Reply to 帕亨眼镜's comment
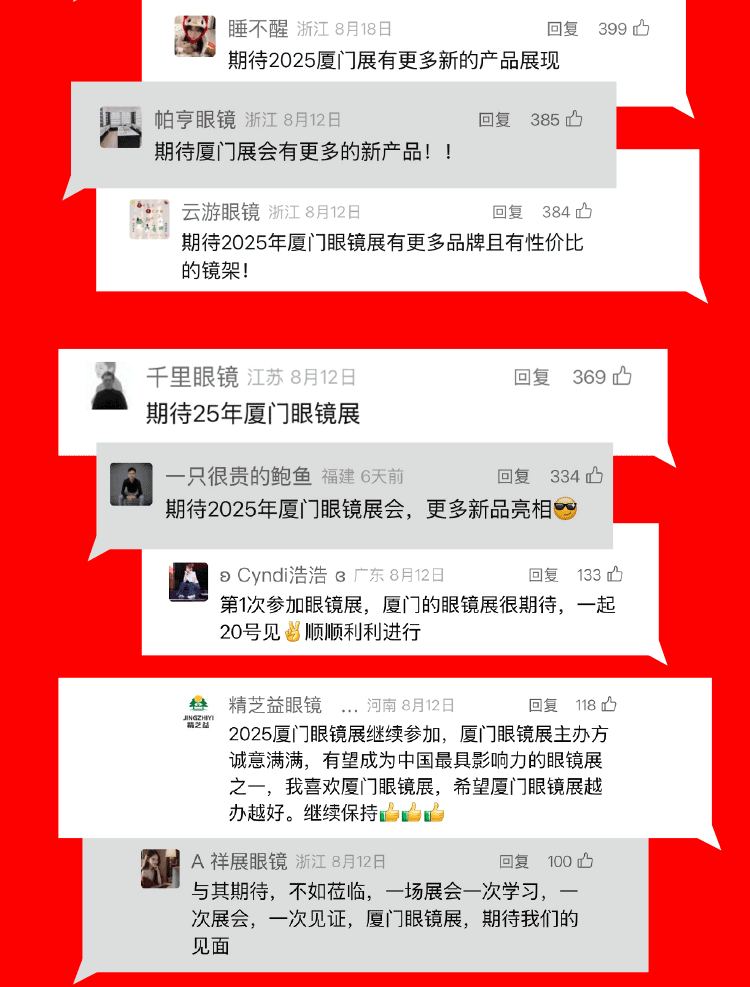Image resolution: width=750 pixels, height=987 pixels. 494,120
